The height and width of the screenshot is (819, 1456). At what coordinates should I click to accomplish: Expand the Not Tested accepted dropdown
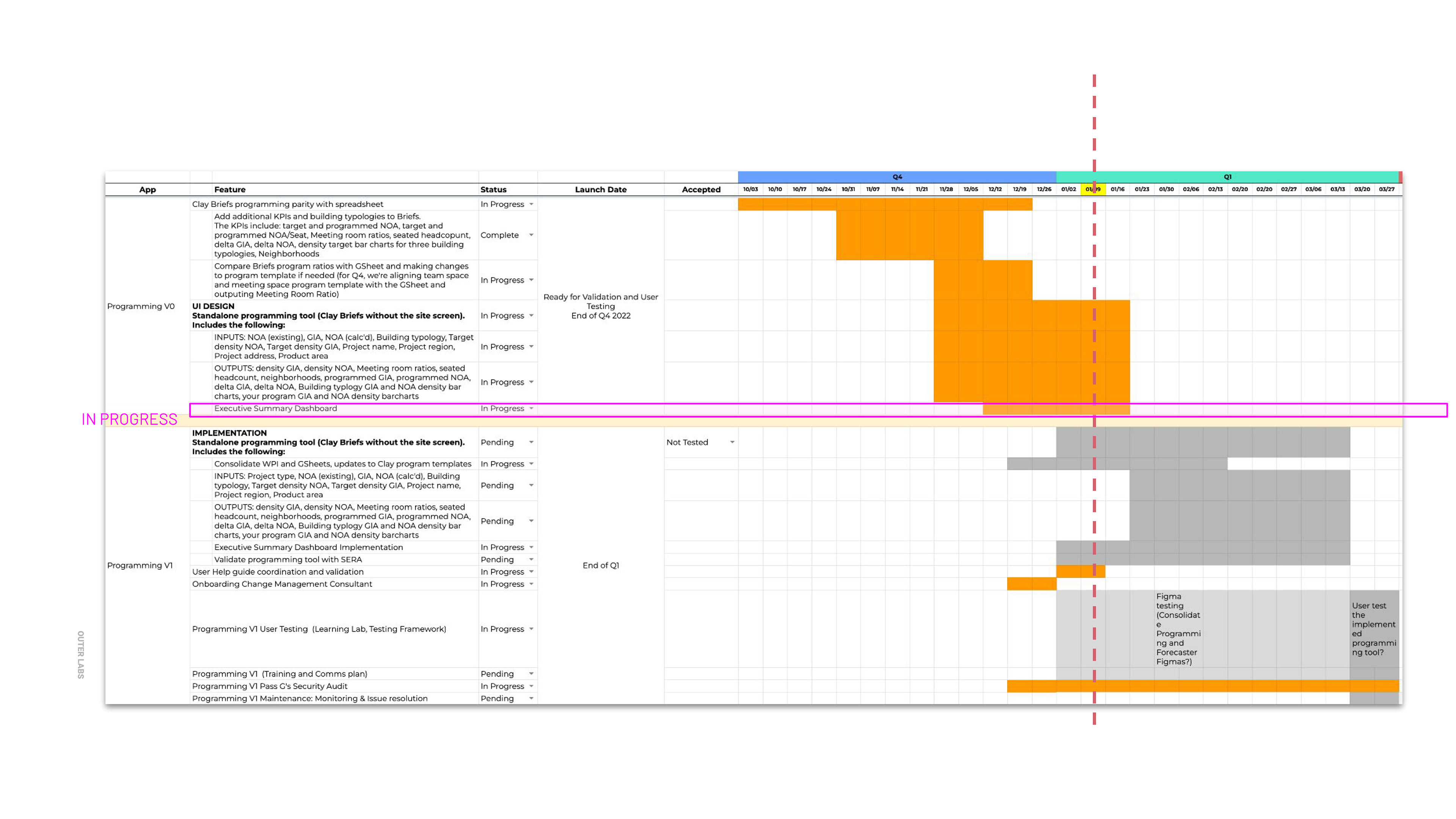pyautogui.click(x=732, y=442)
